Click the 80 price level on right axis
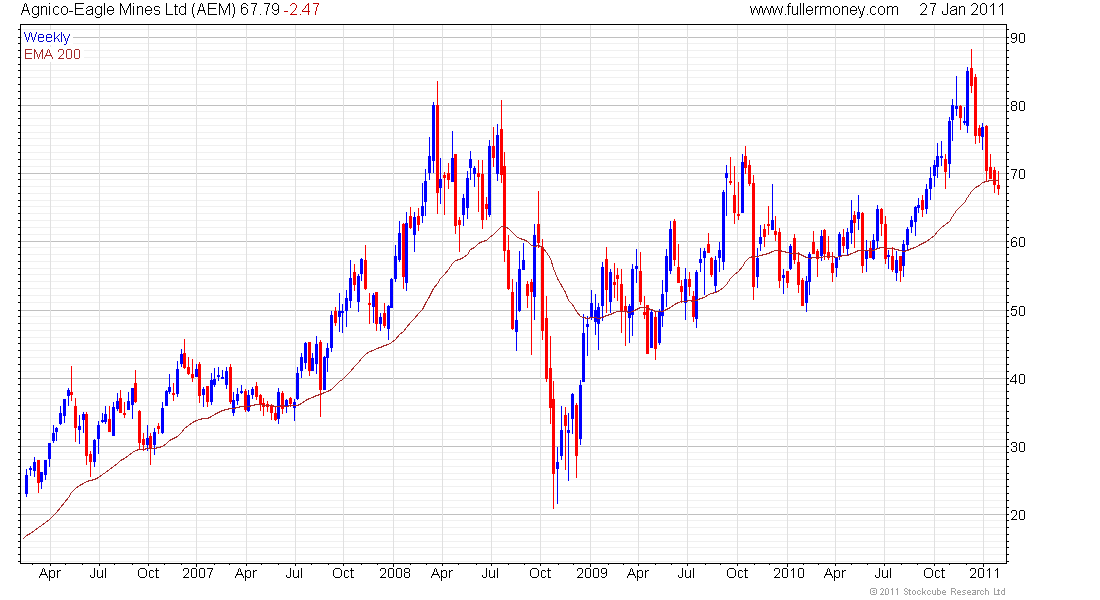This screenshot has width=1100, height=600. coord(1019,106)
